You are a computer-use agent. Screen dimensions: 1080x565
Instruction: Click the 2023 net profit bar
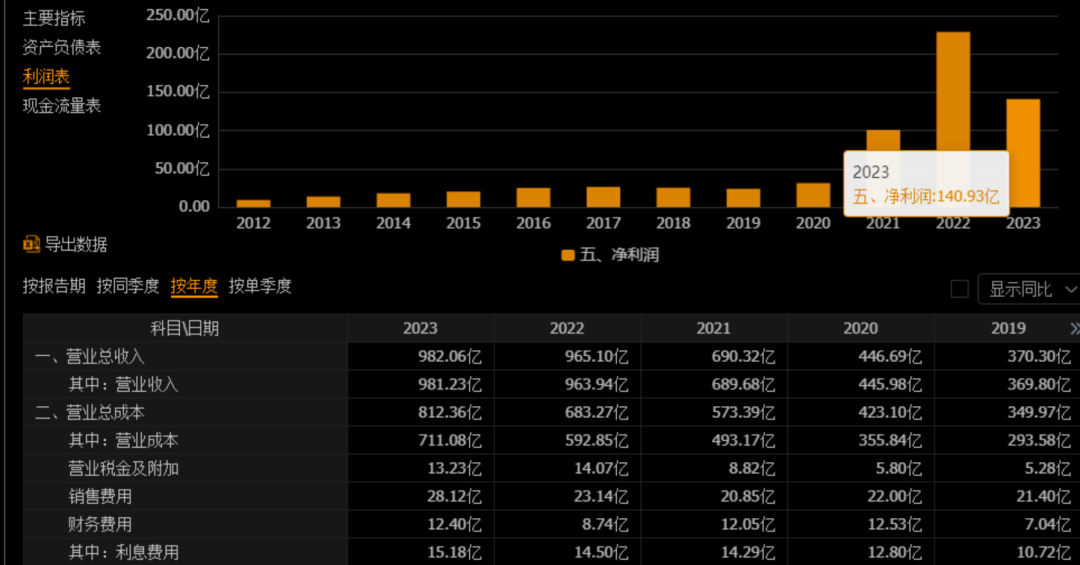[1023, 153]
